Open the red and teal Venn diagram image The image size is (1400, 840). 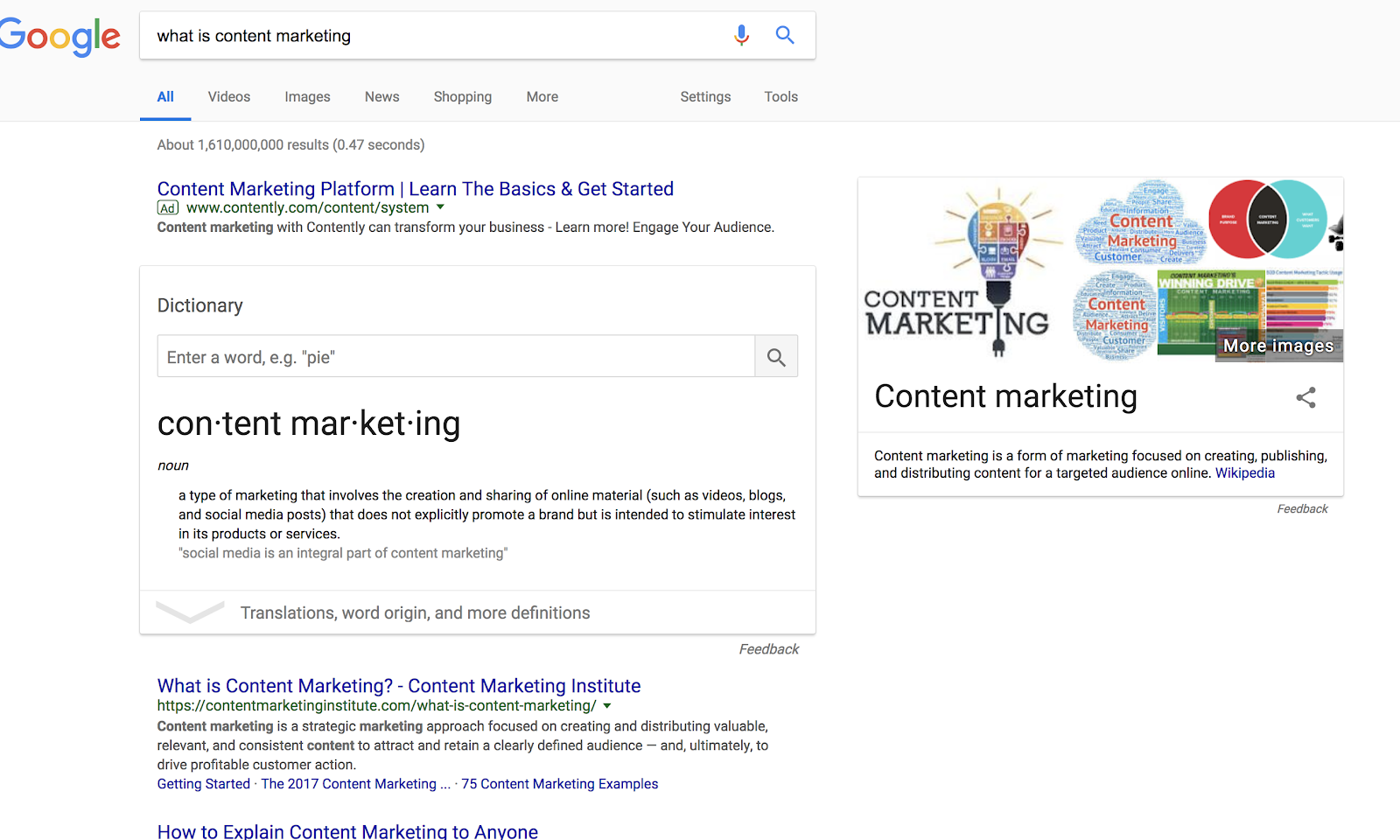click(1267, 220)
